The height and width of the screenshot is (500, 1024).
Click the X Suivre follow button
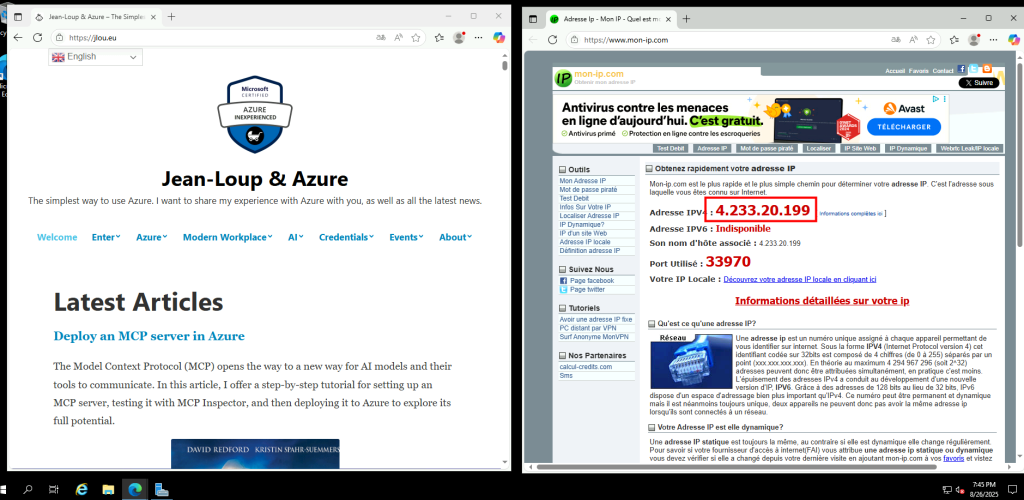[978, 83]
